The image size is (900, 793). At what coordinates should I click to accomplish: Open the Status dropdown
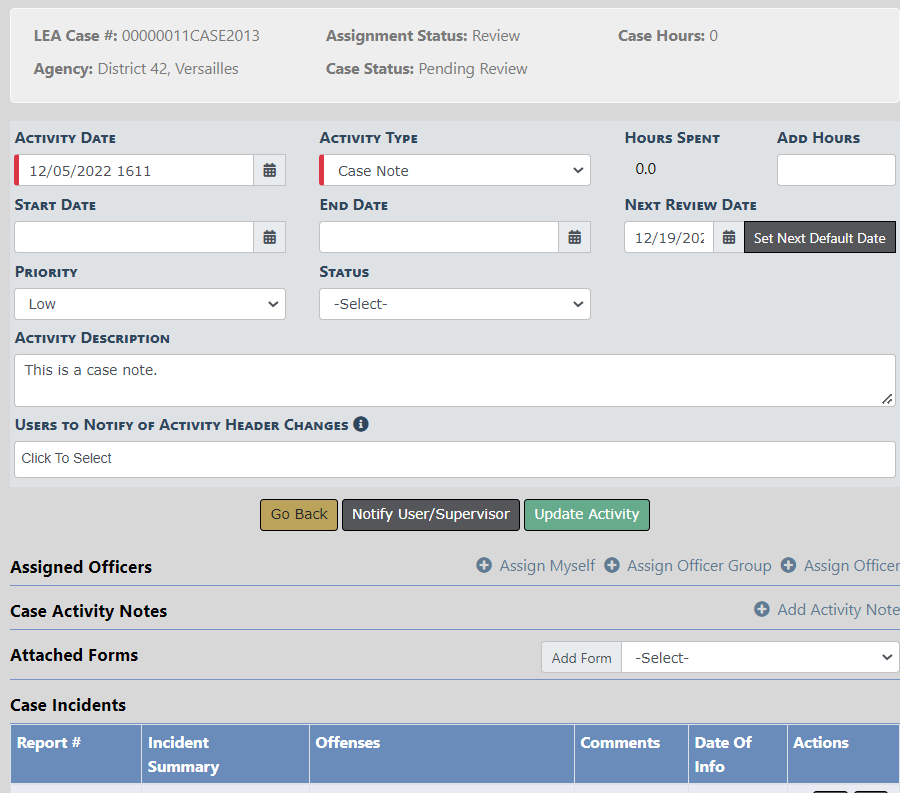455,304
